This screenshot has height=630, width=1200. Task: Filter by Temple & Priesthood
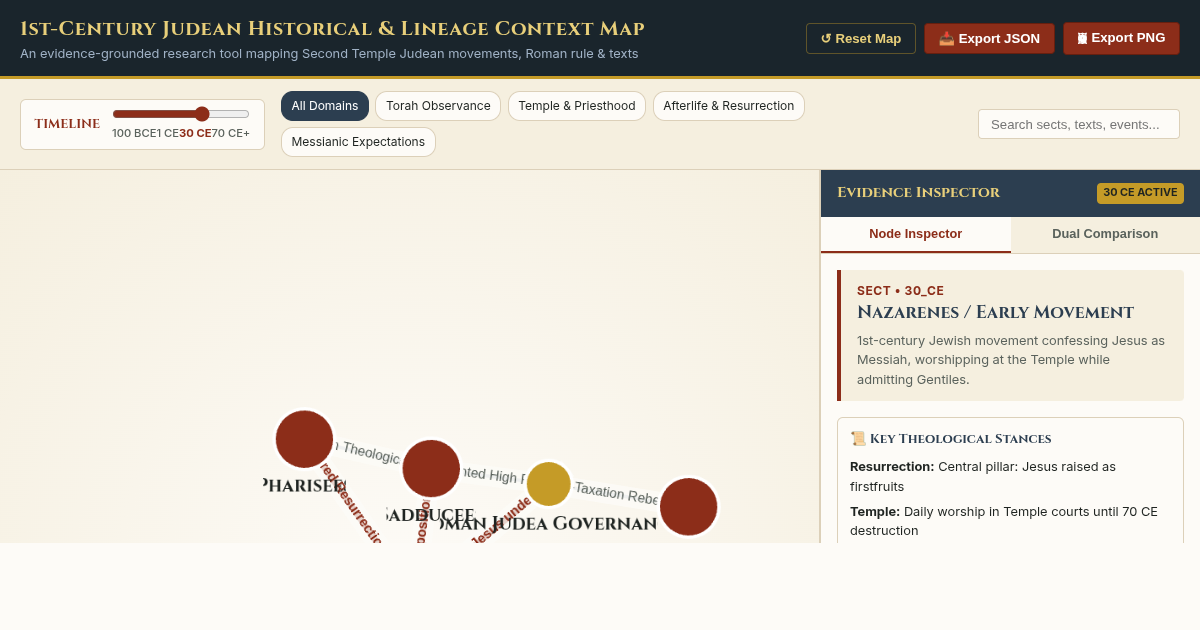tap(577, 106)
